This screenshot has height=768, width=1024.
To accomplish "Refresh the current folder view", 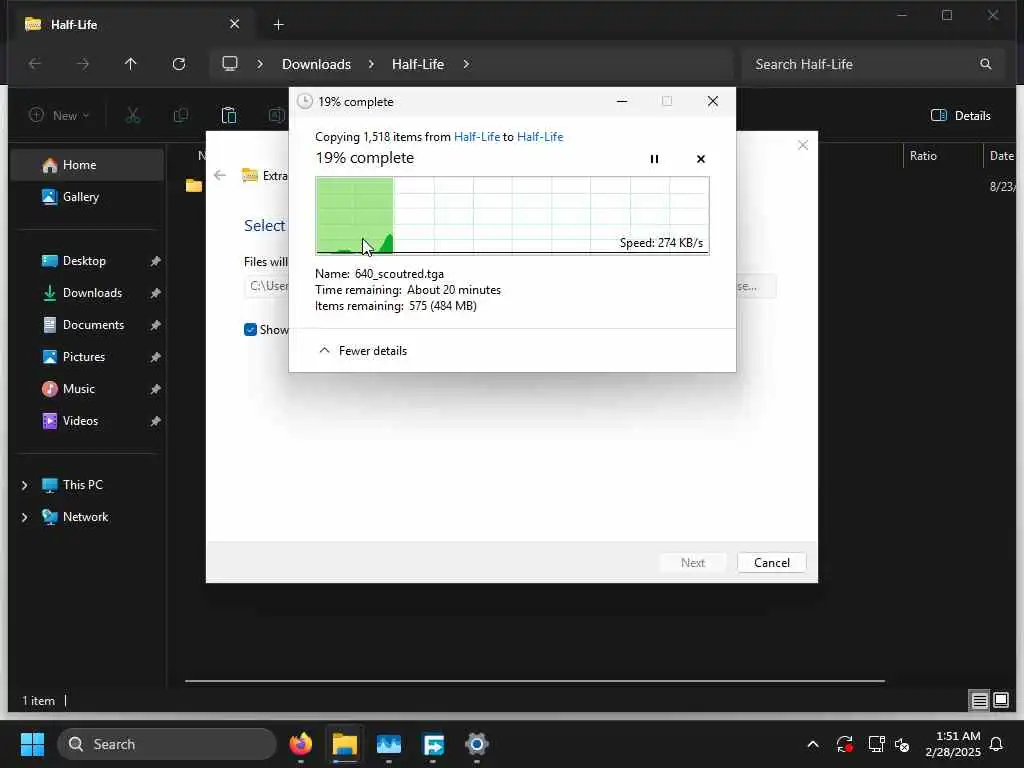I will (178, 64).
